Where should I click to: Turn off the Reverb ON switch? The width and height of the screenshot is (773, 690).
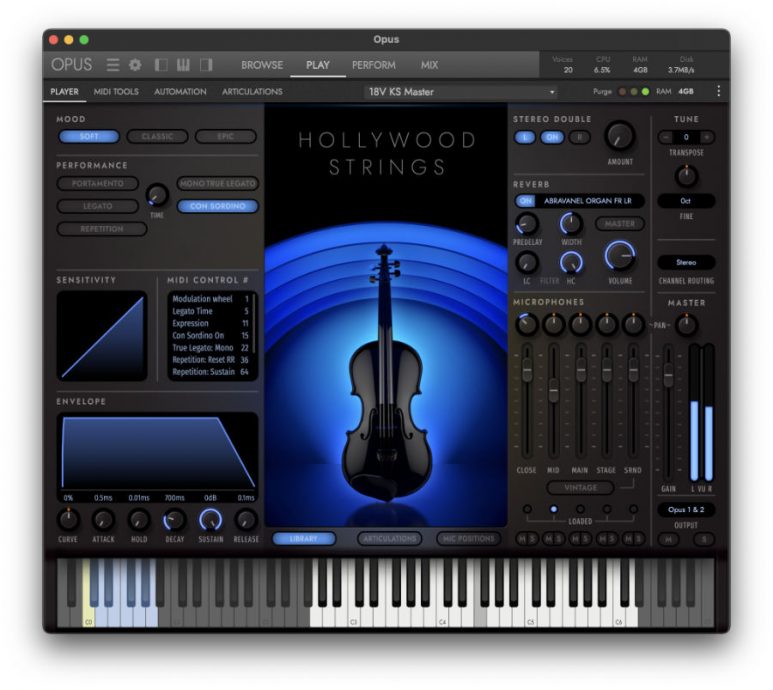pos(526,201)
